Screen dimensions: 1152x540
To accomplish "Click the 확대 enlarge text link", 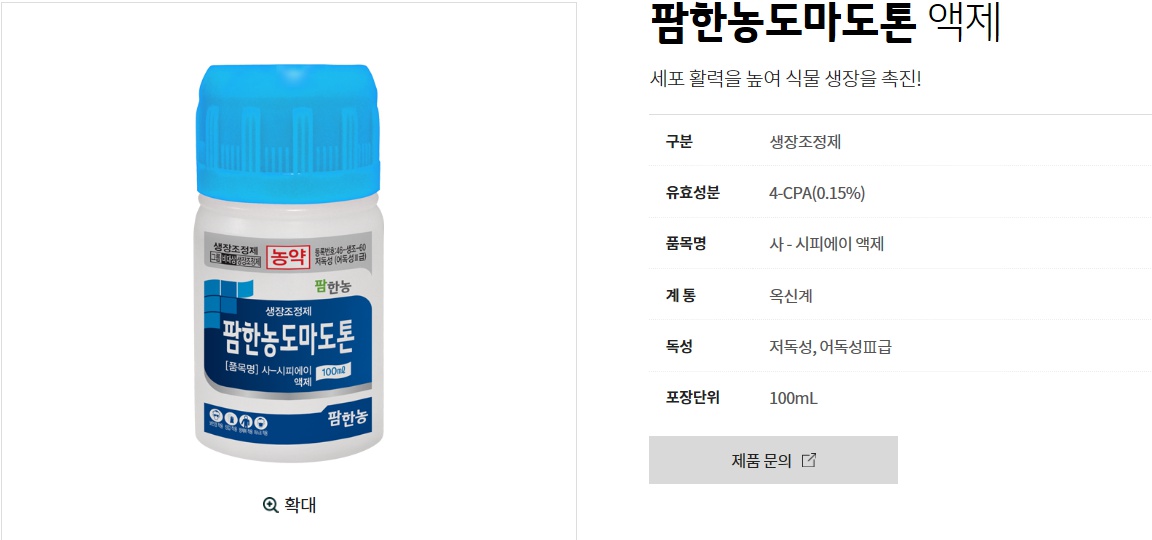I will (300, 505).
